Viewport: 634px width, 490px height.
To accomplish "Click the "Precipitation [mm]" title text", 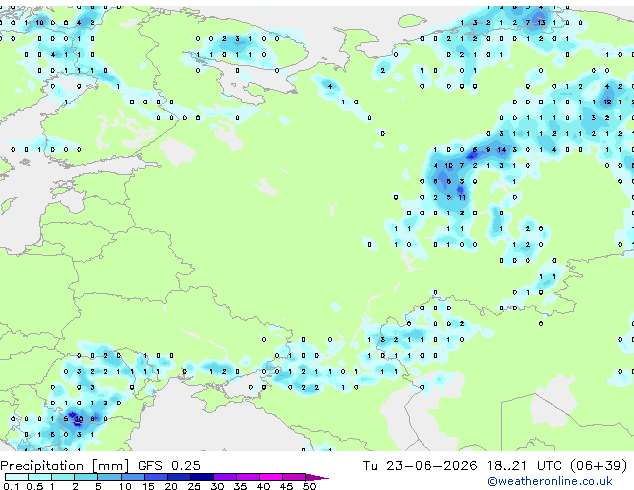I will point(65,466).
